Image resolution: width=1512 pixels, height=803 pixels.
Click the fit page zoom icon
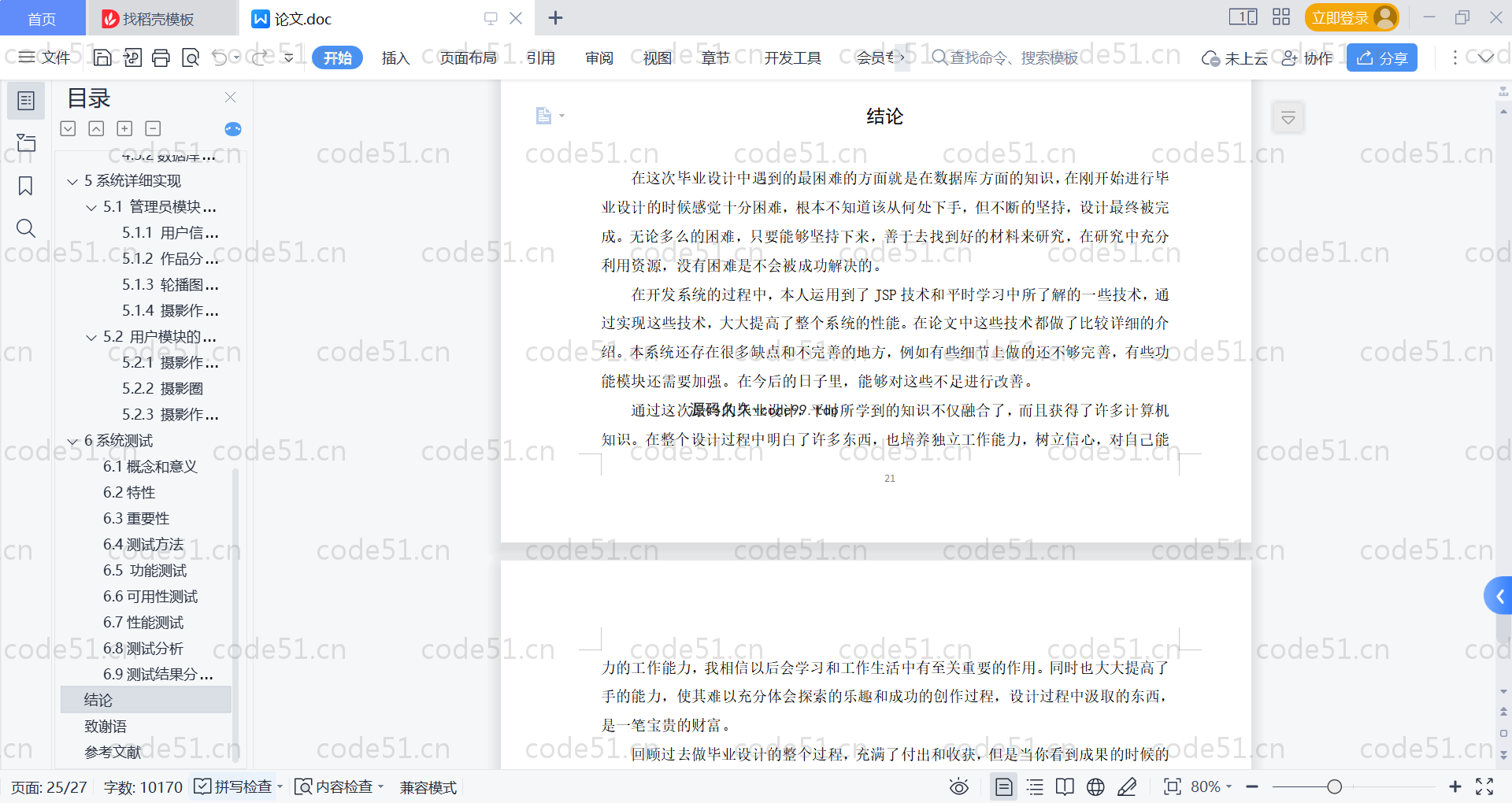pyautogui.click(x=1173, y=786)
